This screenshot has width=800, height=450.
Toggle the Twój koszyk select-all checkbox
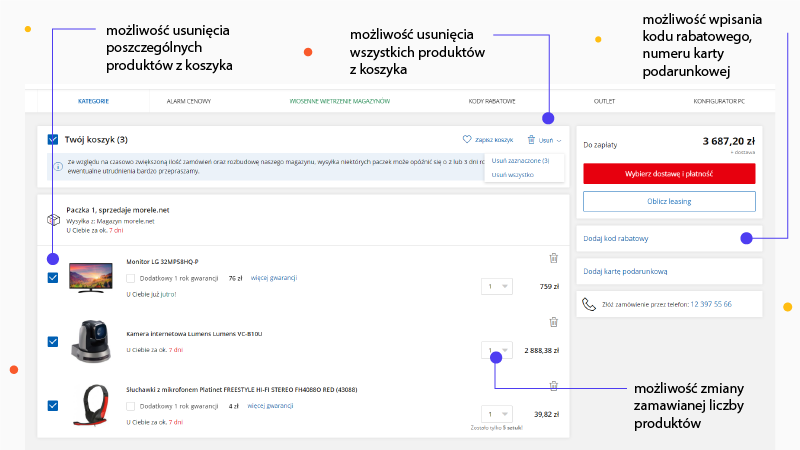53,140
